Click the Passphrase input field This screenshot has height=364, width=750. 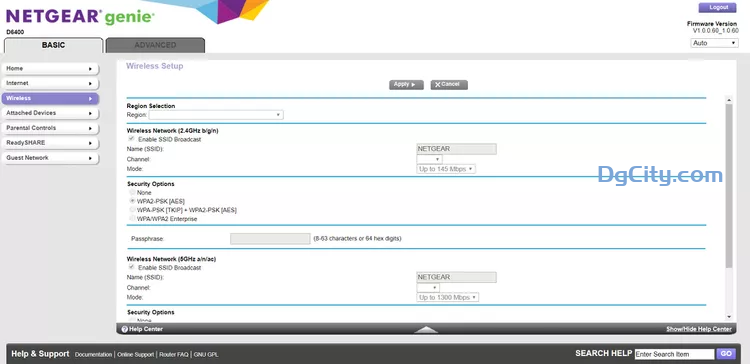(x=270, y=239)
